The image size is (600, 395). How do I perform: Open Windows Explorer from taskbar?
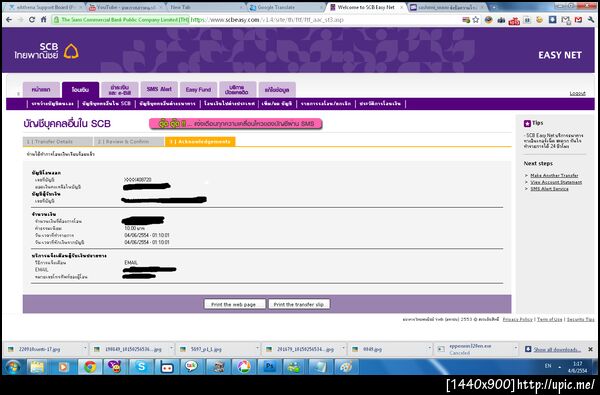[x=38, y=367]
